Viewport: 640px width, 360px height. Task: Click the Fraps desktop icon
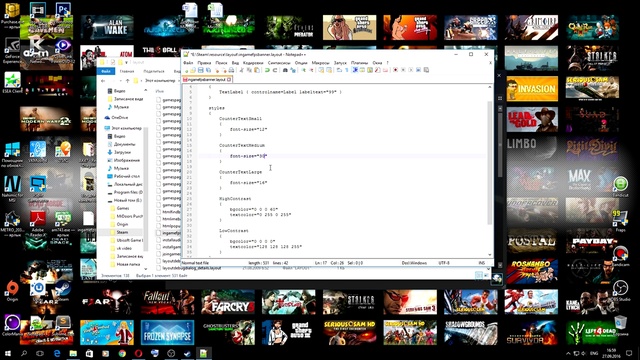[x=620, y=220]
